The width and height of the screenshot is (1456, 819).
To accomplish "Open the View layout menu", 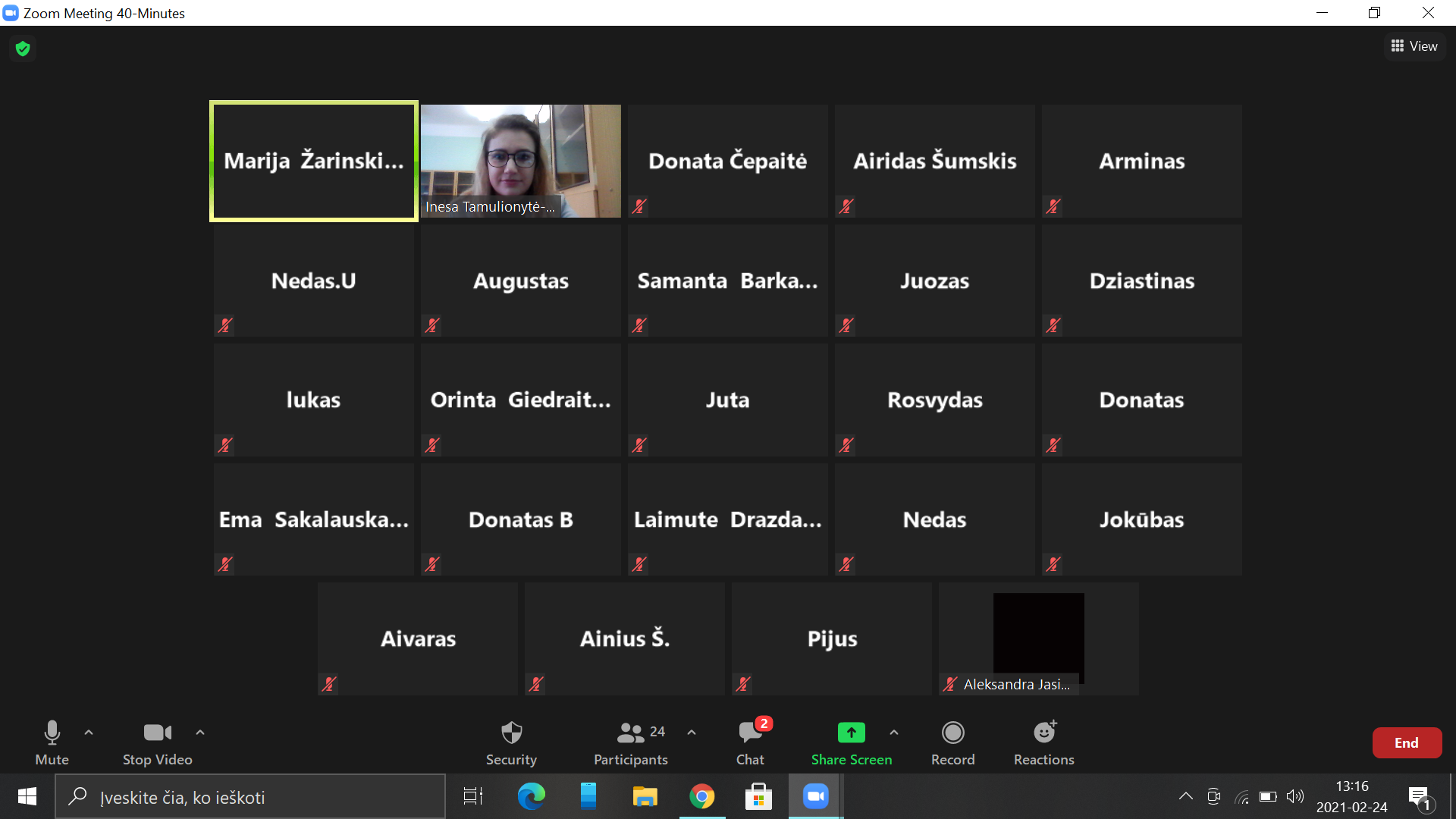I will pyautogui.click(x=1414, y=46).
